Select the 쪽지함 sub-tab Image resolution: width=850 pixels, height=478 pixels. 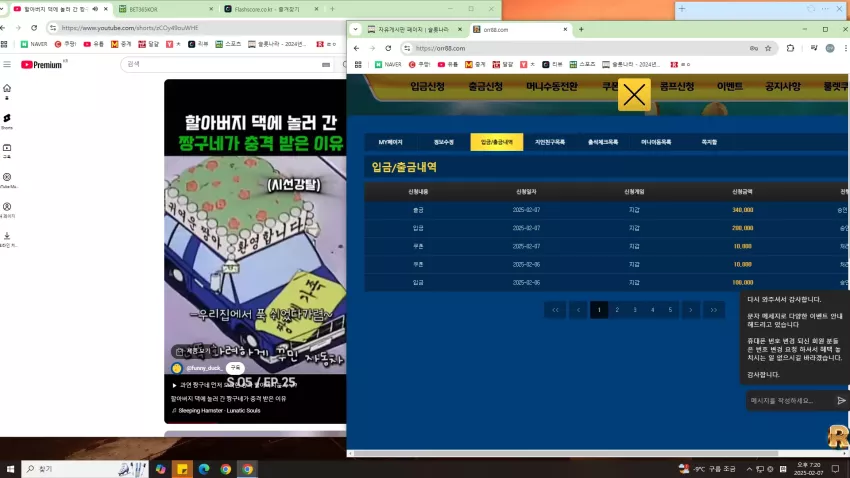coord(709,142)
